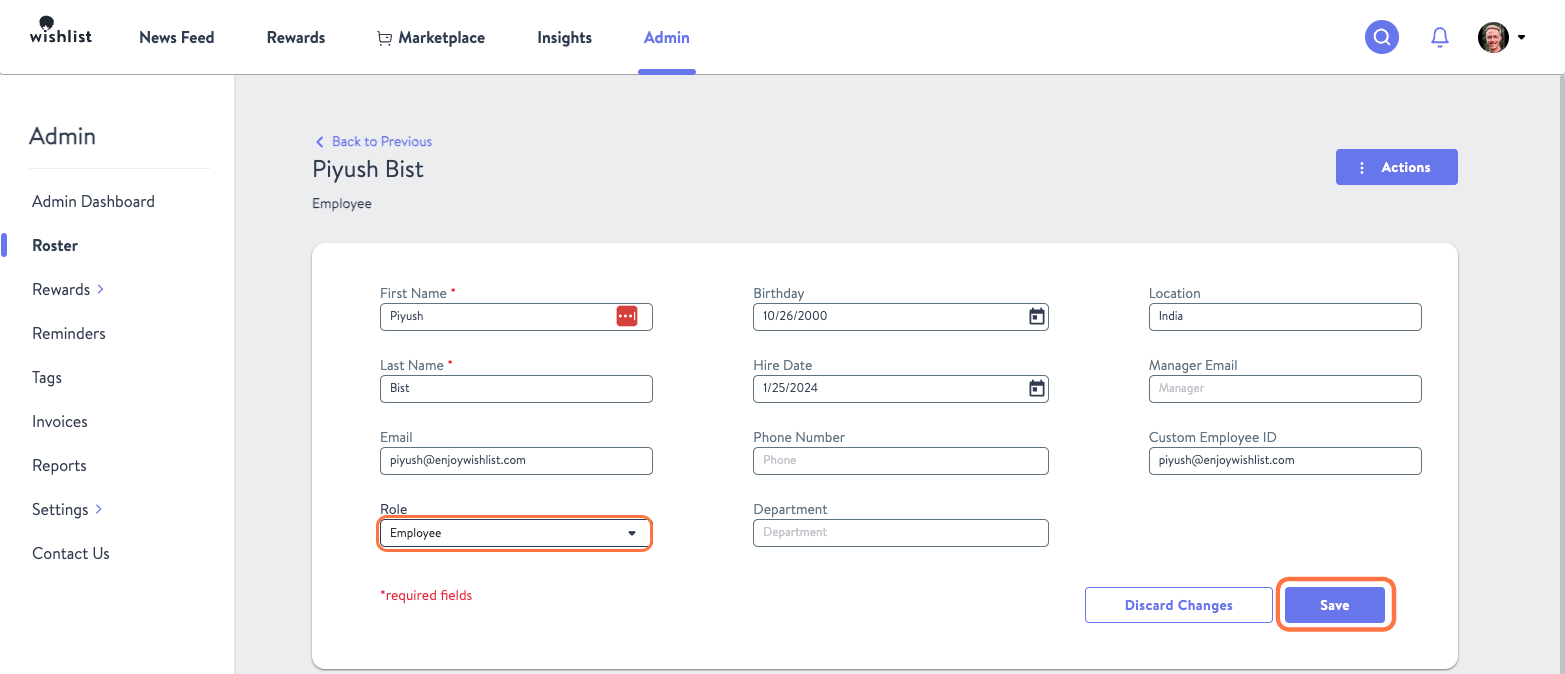The image size is (1565, 674).
Task: Expand the Settings sidebar submenu chevron
Action: click(x=98, y=510)
